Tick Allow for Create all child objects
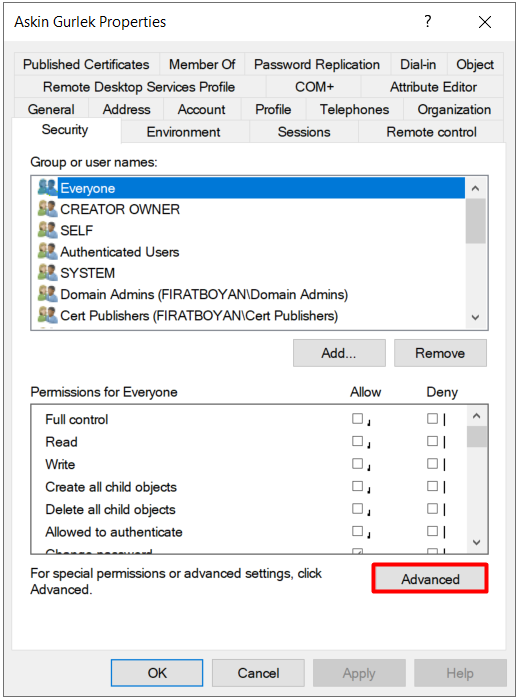 (x=357, y=486)
